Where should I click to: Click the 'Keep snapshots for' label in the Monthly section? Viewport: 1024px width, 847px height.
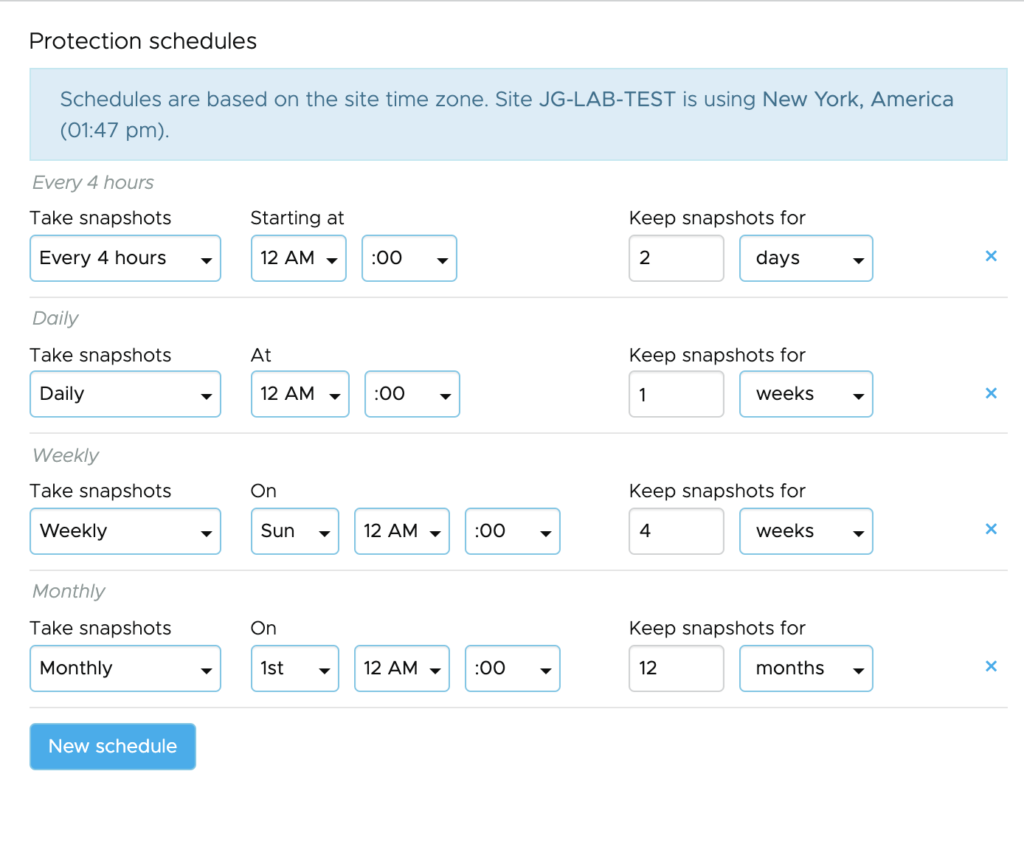(x=717, y=628)
